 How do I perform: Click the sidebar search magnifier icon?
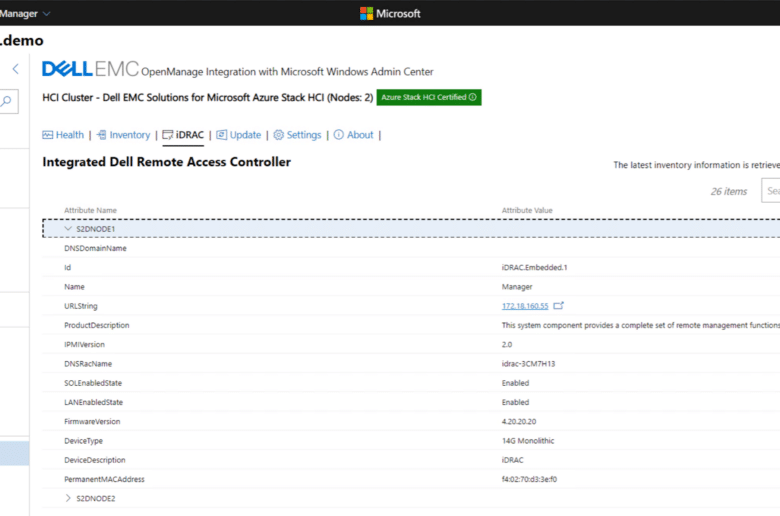point(6,102)
